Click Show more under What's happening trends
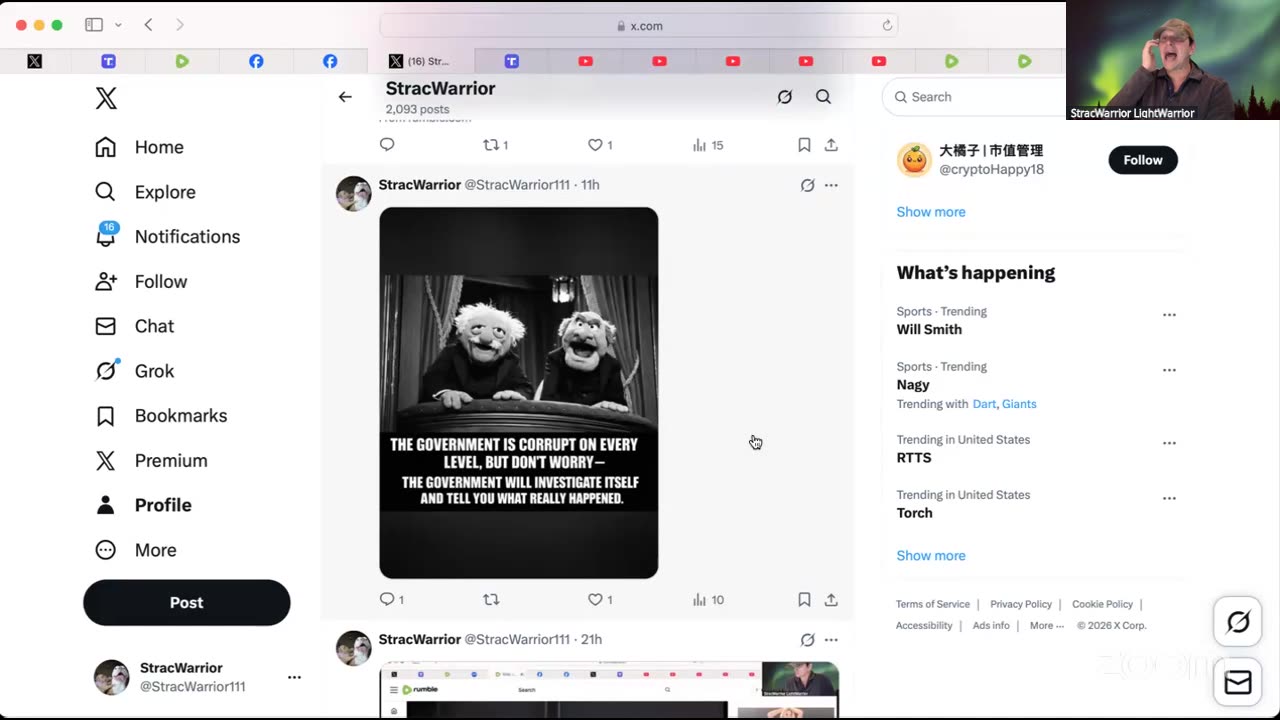 click(x=931, y=556)
